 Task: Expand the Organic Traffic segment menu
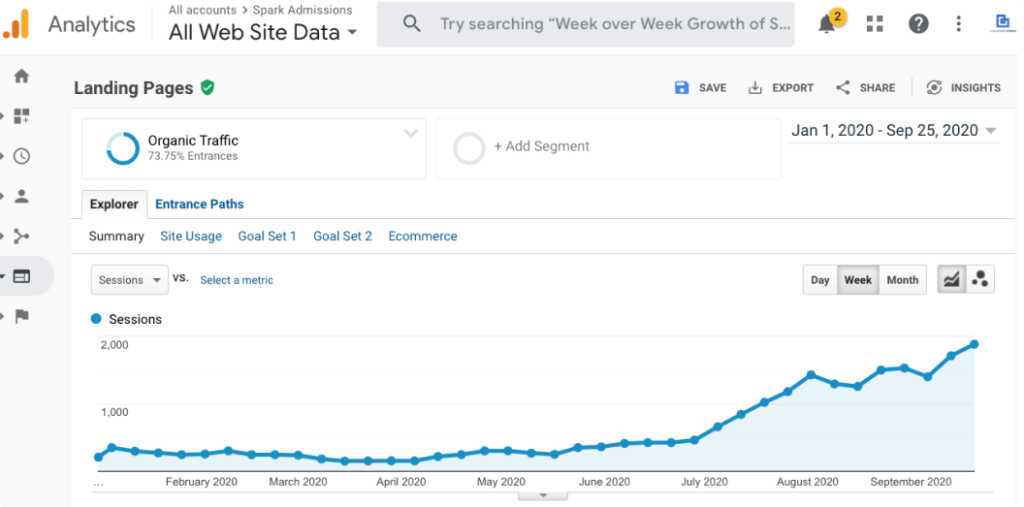tap(410, 134)
